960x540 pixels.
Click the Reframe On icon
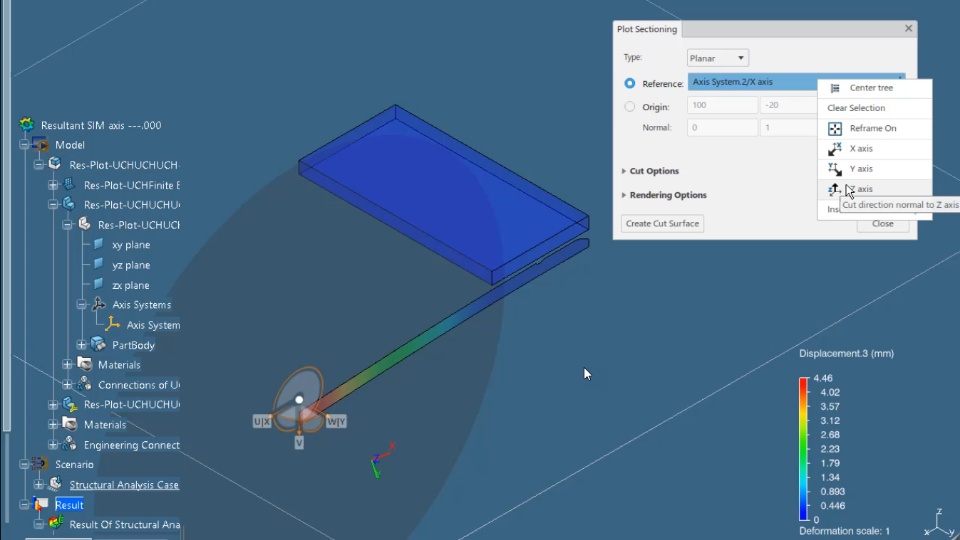834,129
